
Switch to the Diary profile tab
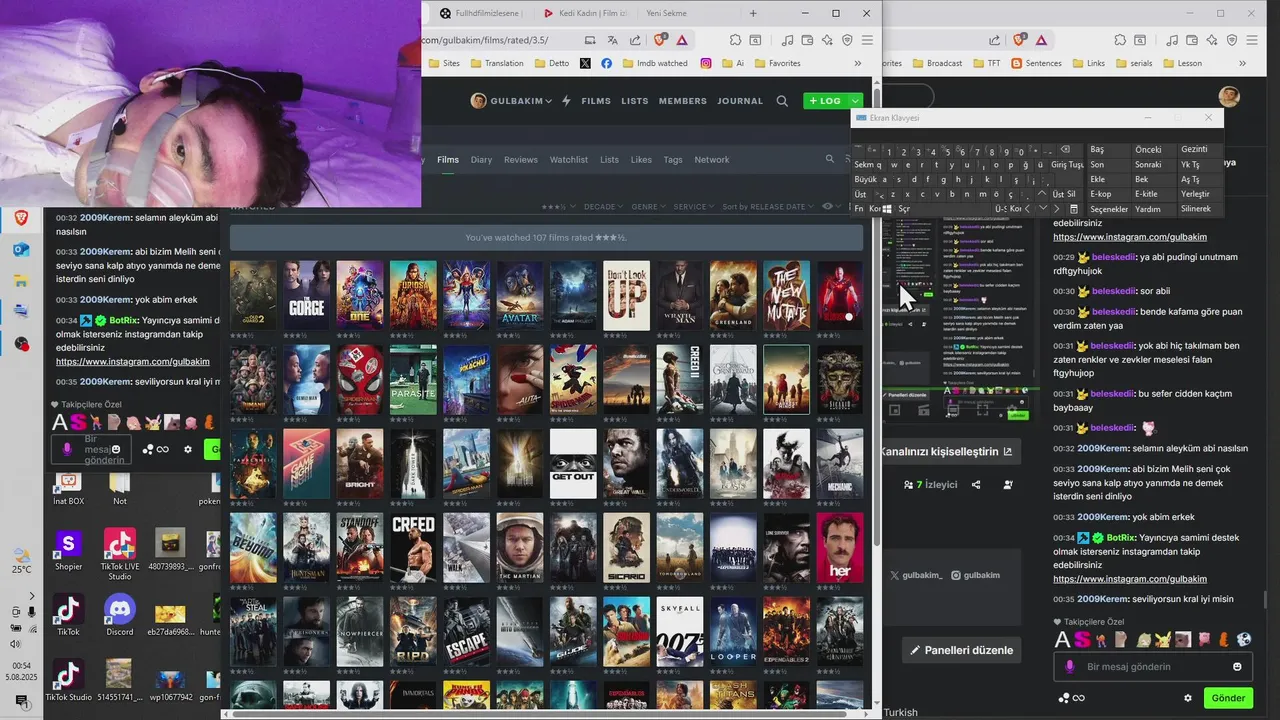point(481,160)
